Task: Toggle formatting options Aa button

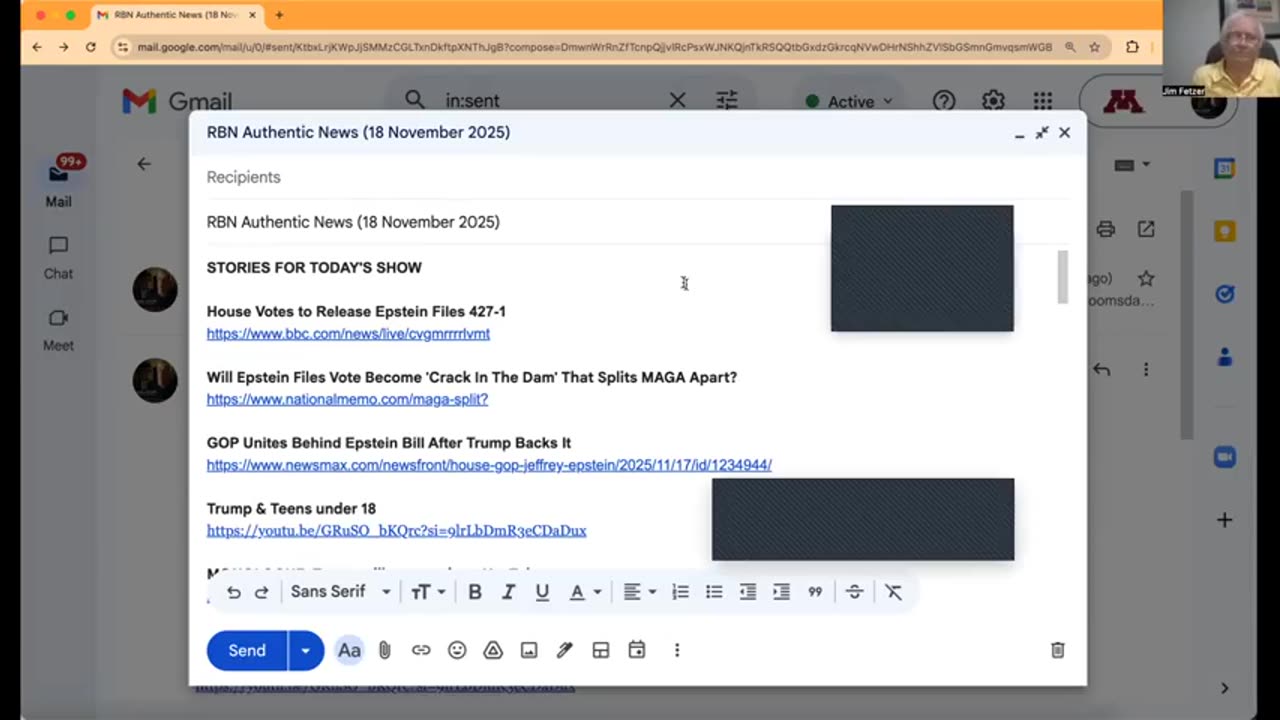Action: click(349, 650)
